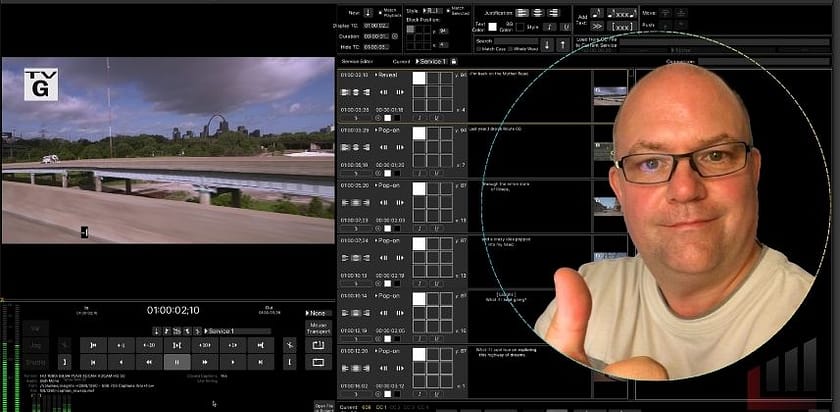
Task: Open Pop-on dropdown in caption 01:00:10;14
Action: click(x=388, y=296)
